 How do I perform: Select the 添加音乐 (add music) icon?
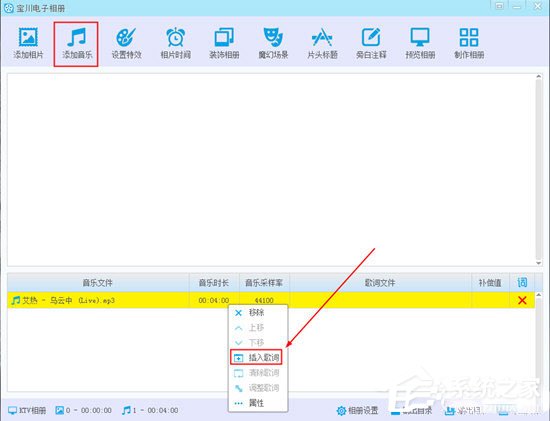[76, 43]
